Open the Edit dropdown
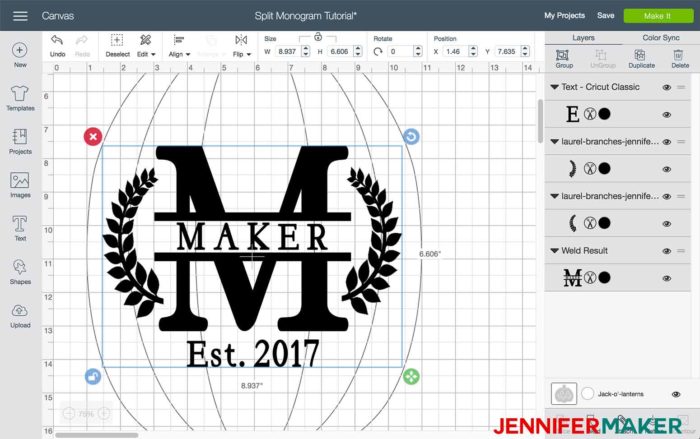The height and width of the screenshot is (439, 700). pyautogui.click(x=146, y=54)
